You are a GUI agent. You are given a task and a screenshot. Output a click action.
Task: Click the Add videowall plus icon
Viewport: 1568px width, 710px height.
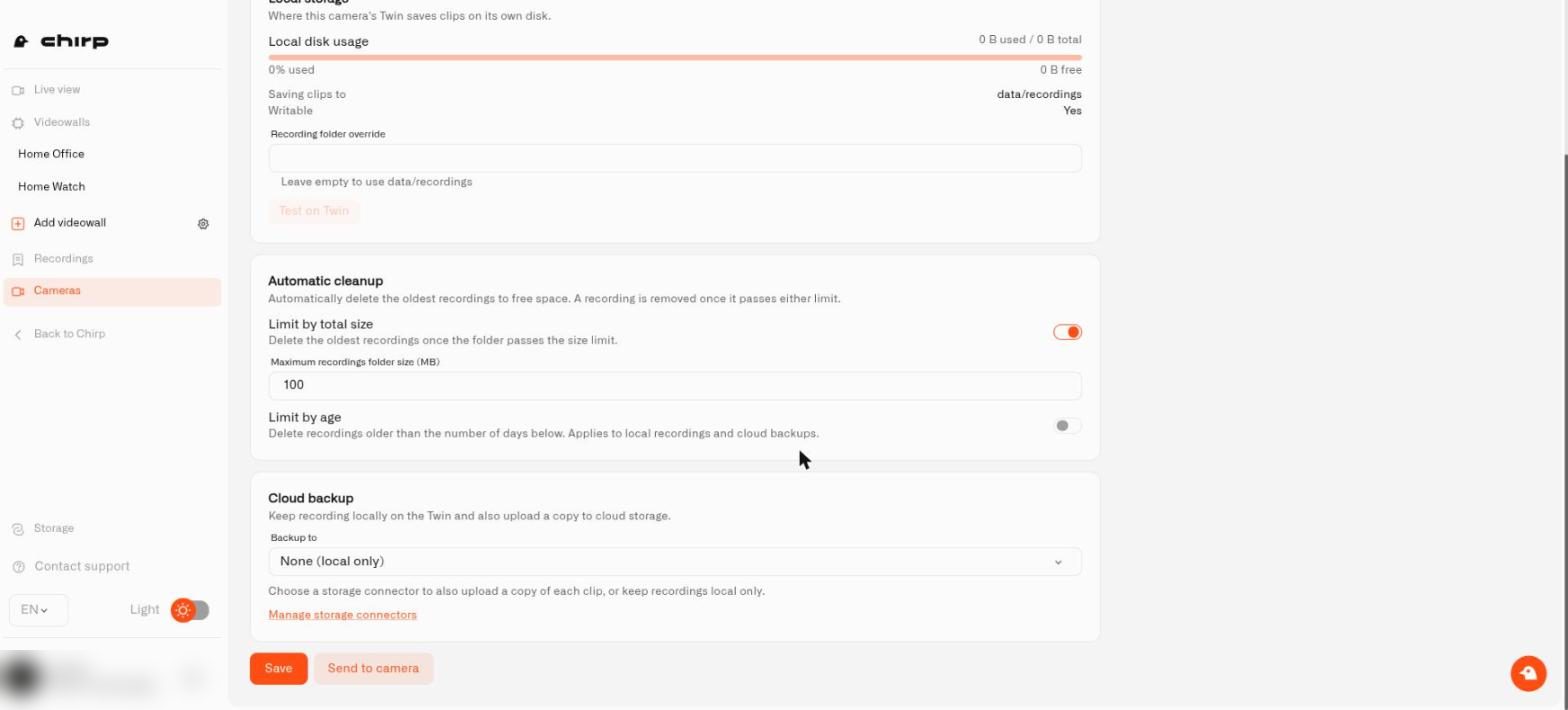point(18,223)
